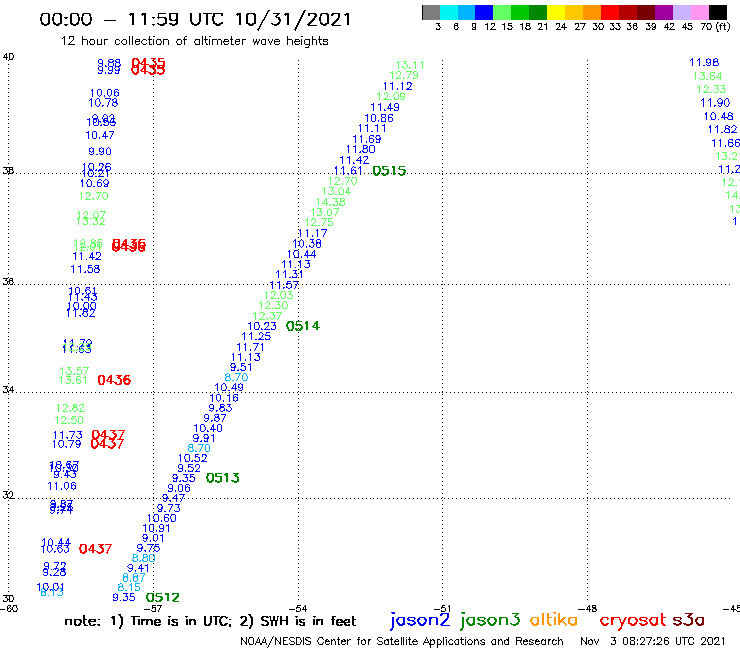
Task: Click the green time label 0513
Action: [222, 478]
